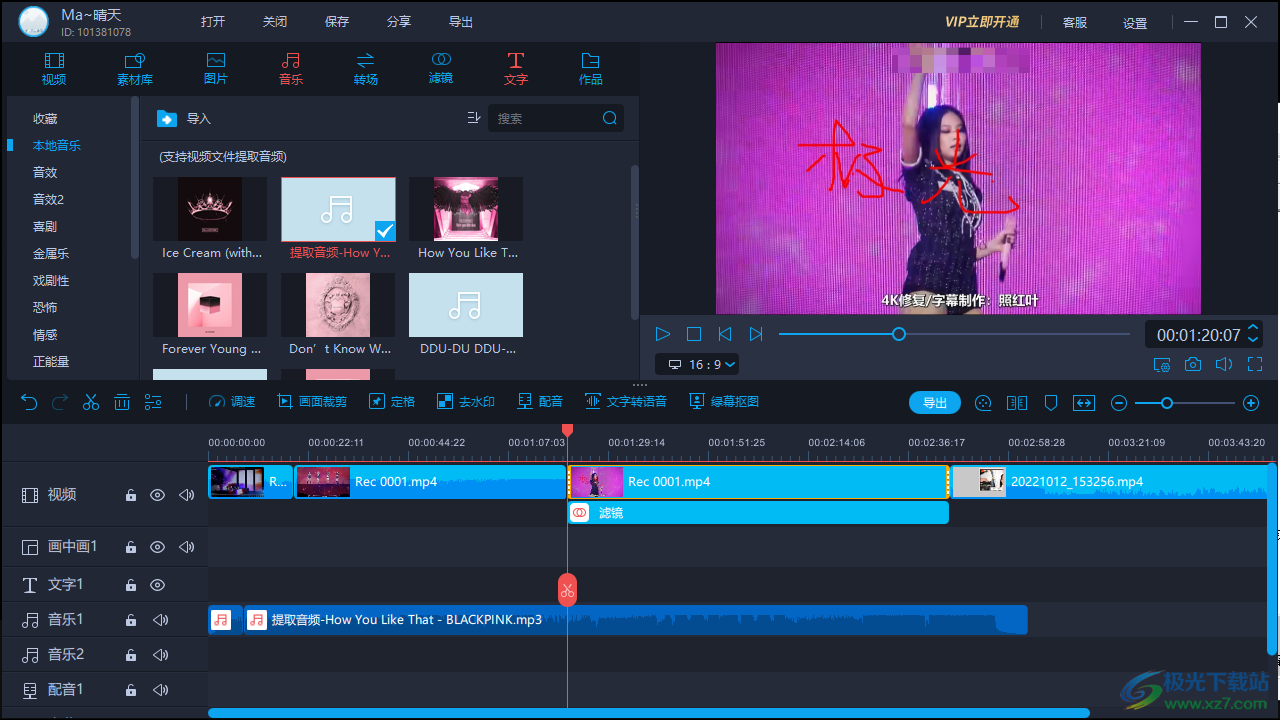Viewport: 1280px width, 720px height.
Task: Split the clip with the scissors tool
Action: 90,401
